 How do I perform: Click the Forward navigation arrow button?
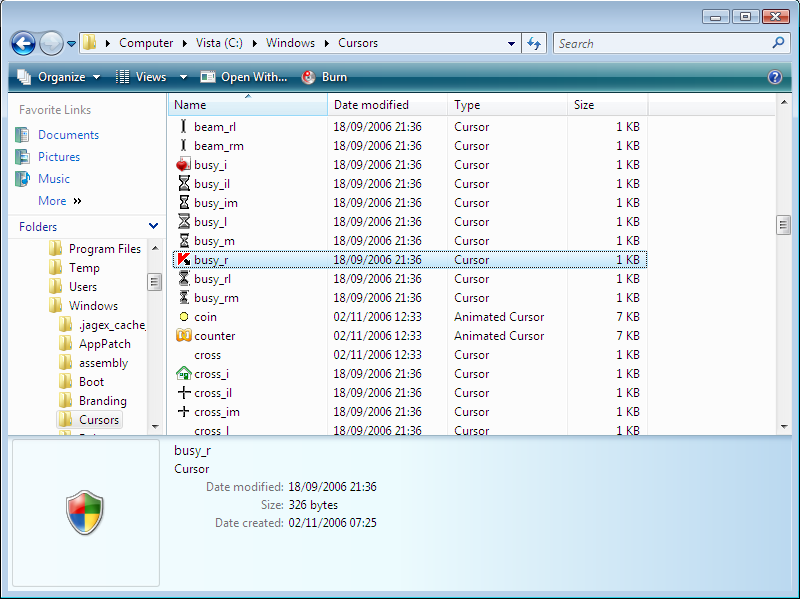(x=52, y=43)
